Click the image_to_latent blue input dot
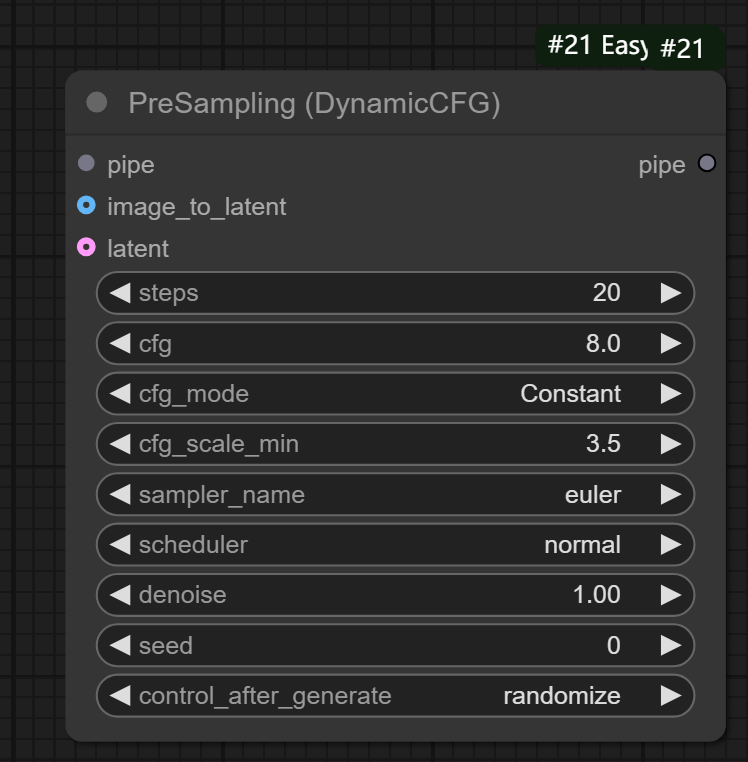The height and width of the screenshot is (762, 748). [86, 206]
